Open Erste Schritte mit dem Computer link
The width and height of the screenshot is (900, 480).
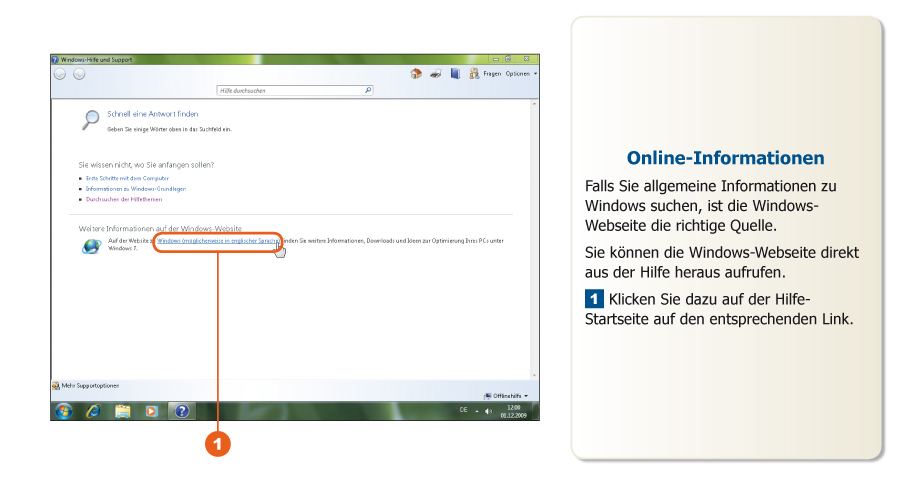(127, 178)
